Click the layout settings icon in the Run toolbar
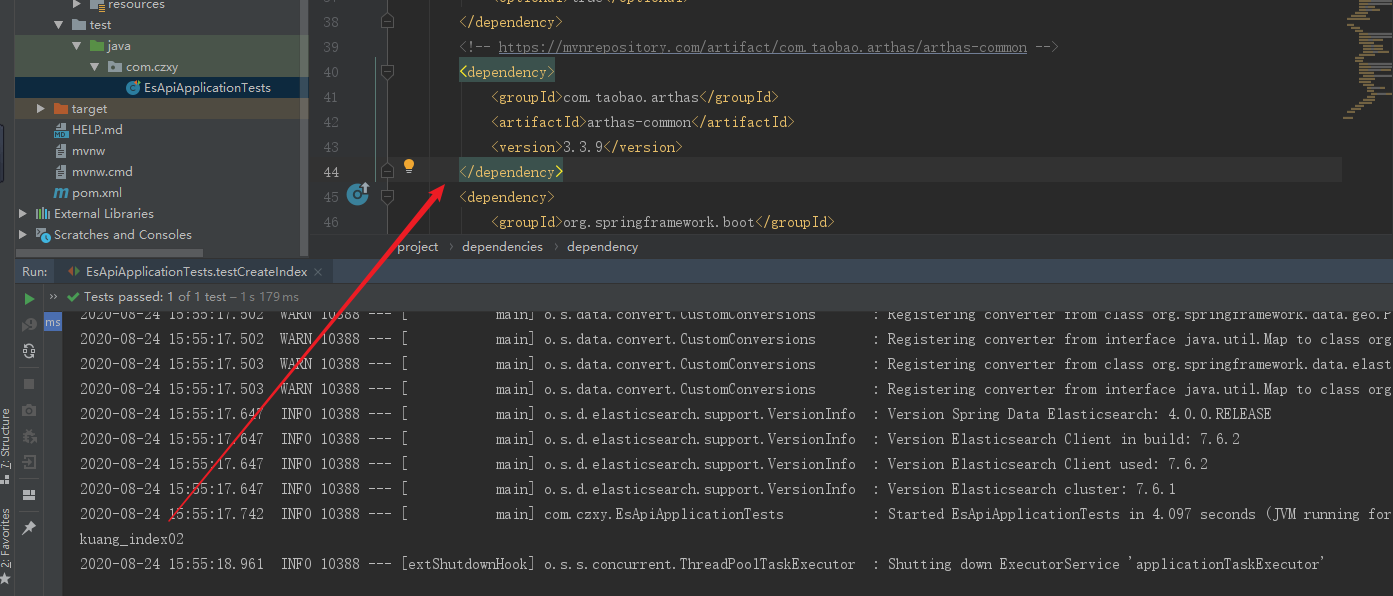Screen dimensions: 1393x596 [29, 494]
